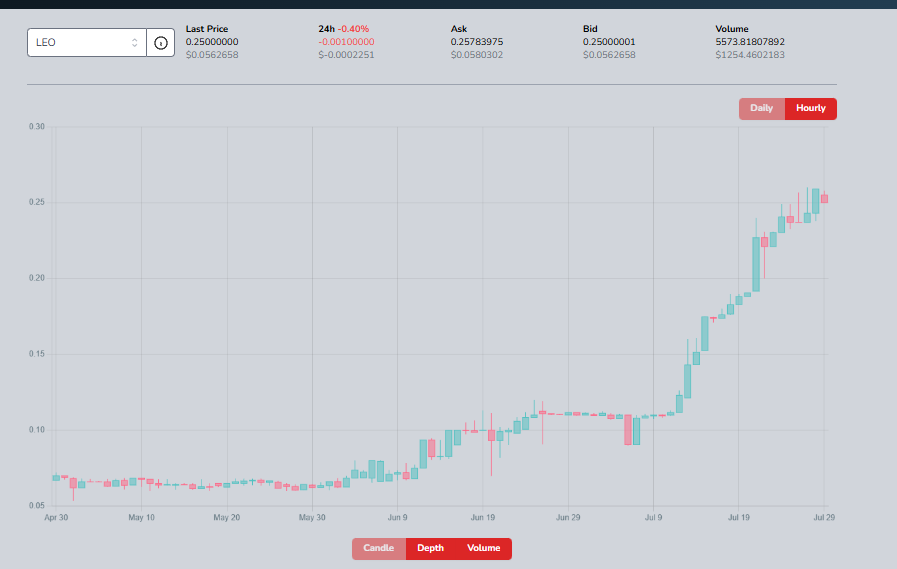
Task: Click the Jun 19 date label on x-axis
Action: [x=482, y=518]
